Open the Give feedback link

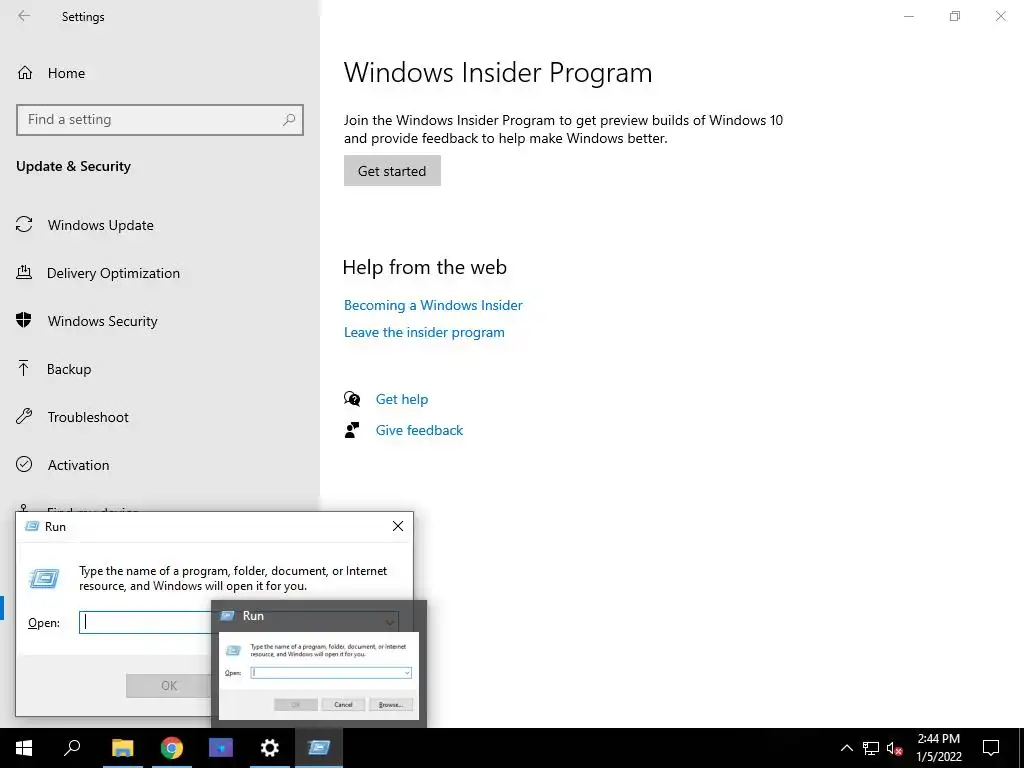point(419,430)
